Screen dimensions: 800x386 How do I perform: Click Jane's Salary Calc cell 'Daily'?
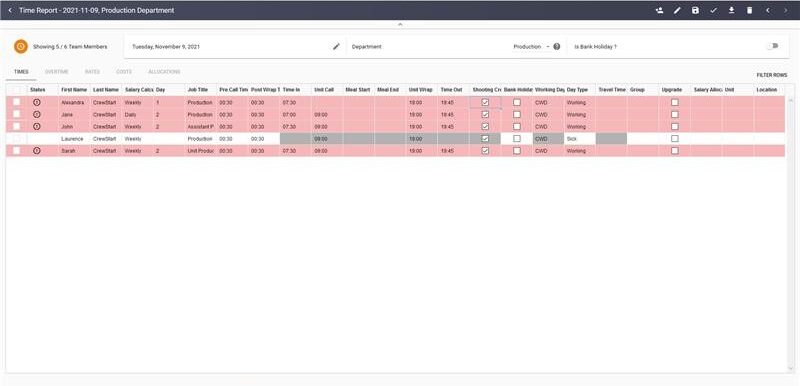click(137, 114)
